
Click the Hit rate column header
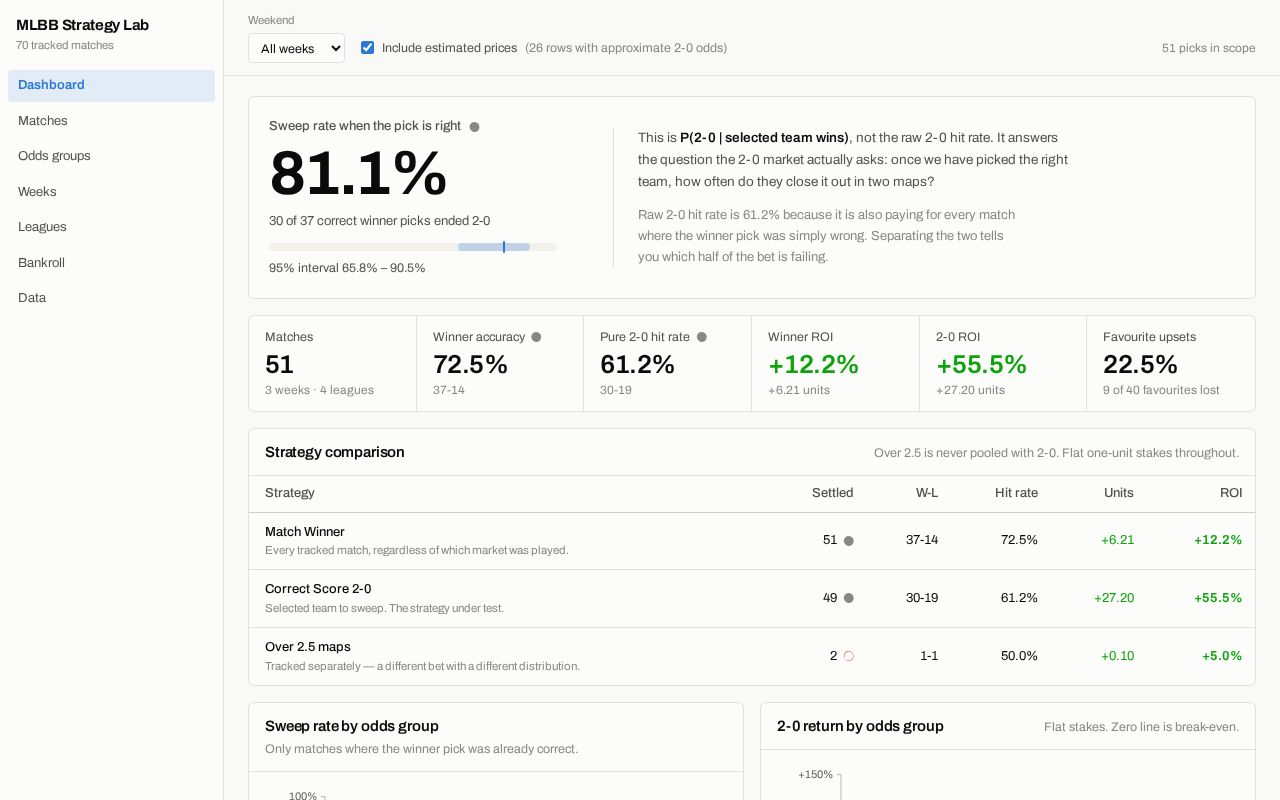tap(1016, 493)
